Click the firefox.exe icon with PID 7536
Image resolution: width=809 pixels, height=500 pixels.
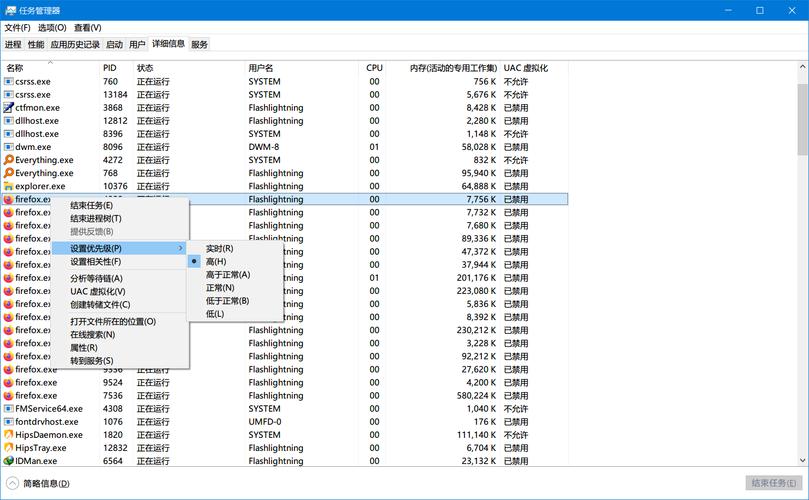[x=8, y=395]
